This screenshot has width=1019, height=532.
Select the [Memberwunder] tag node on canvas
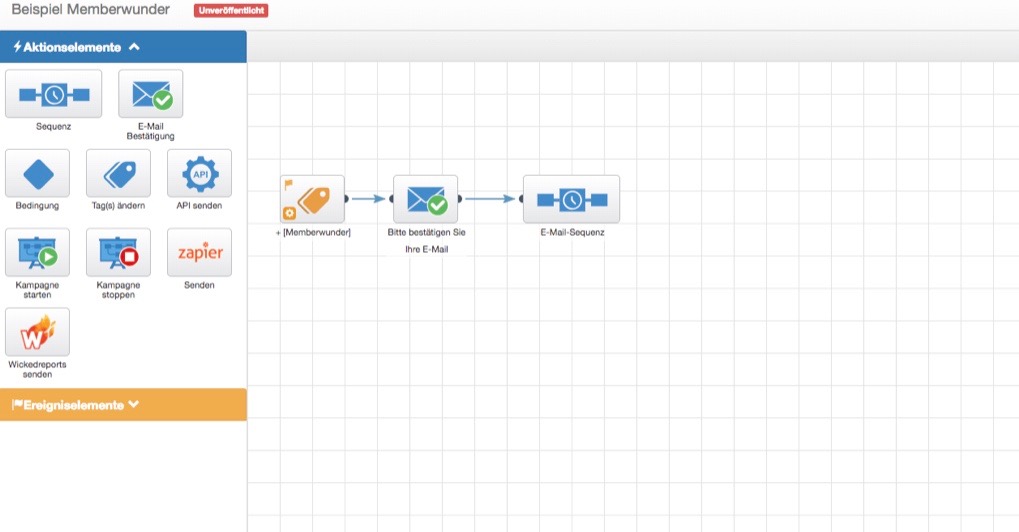(x=312, y=199)
